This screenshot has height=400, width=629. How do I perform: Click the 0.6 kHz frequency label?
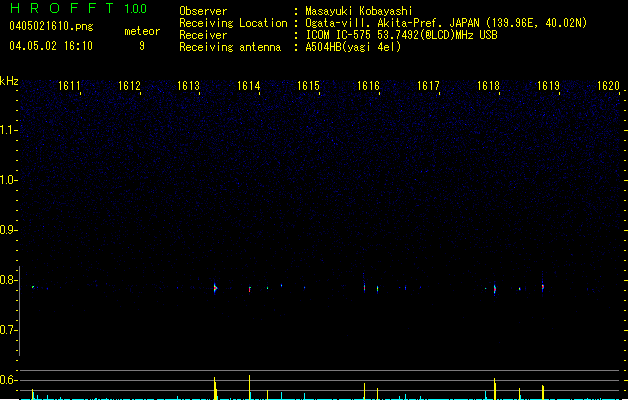(8, 380)
